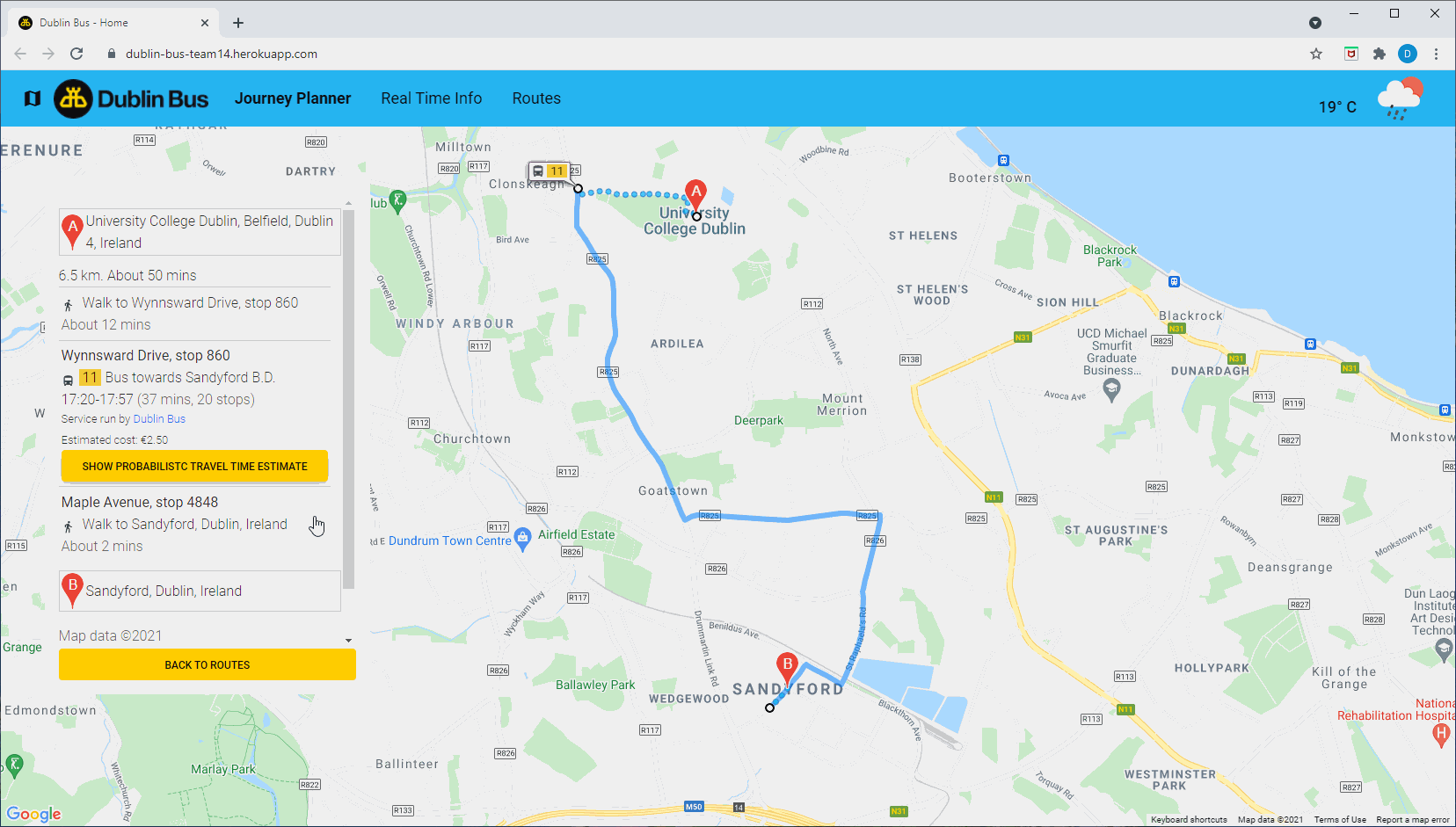Click the Maple Avenue, stop 4848 heading
The height and width of the screenshot is (827, 1456).
coord(140,502)
